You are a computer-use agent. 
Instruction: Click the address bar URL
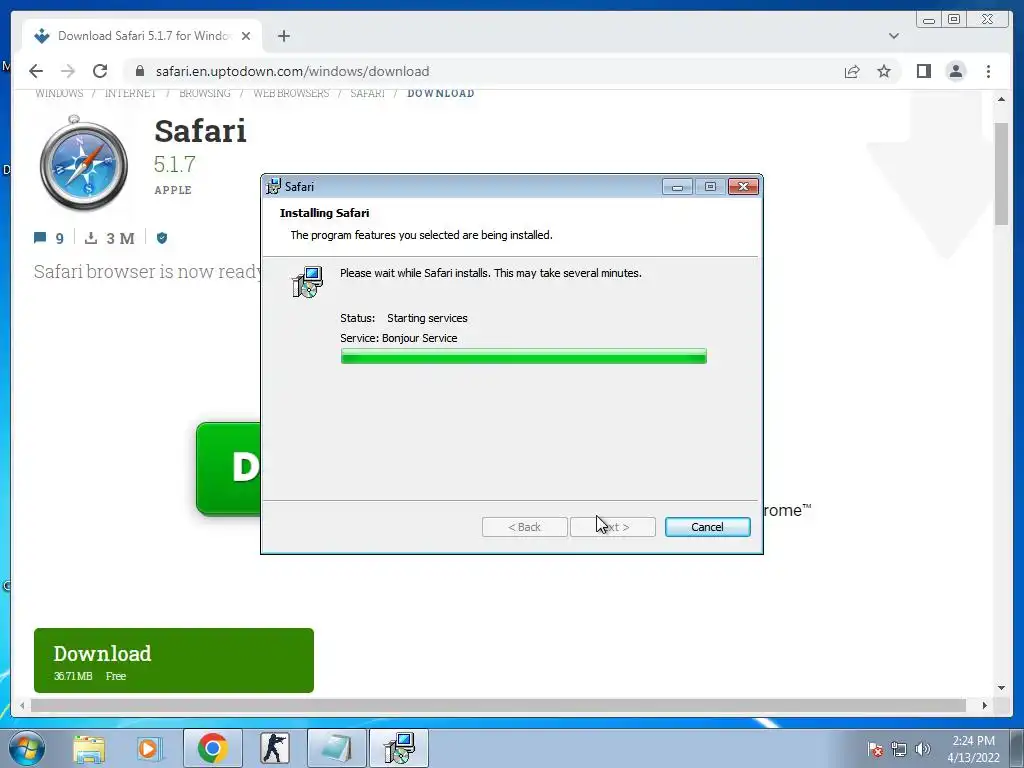point(293,71)
